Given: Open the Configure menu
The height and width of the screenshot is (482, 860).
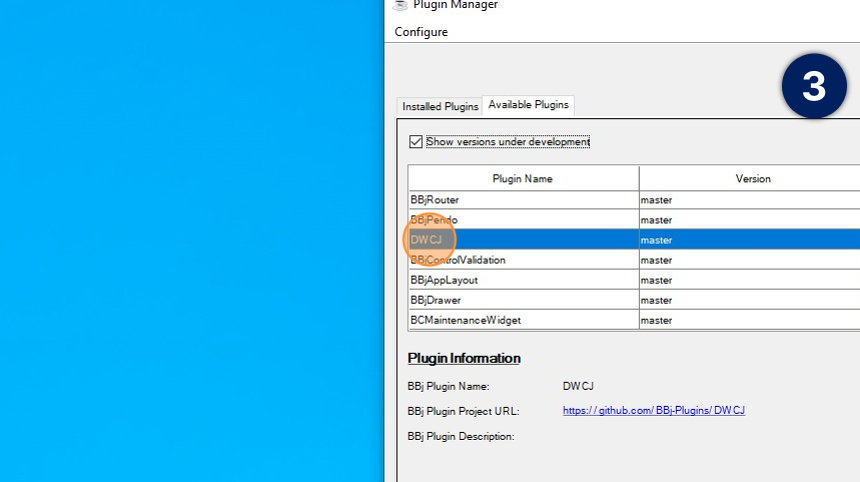Looking at the screenshot, I should (x=421, y=32).
